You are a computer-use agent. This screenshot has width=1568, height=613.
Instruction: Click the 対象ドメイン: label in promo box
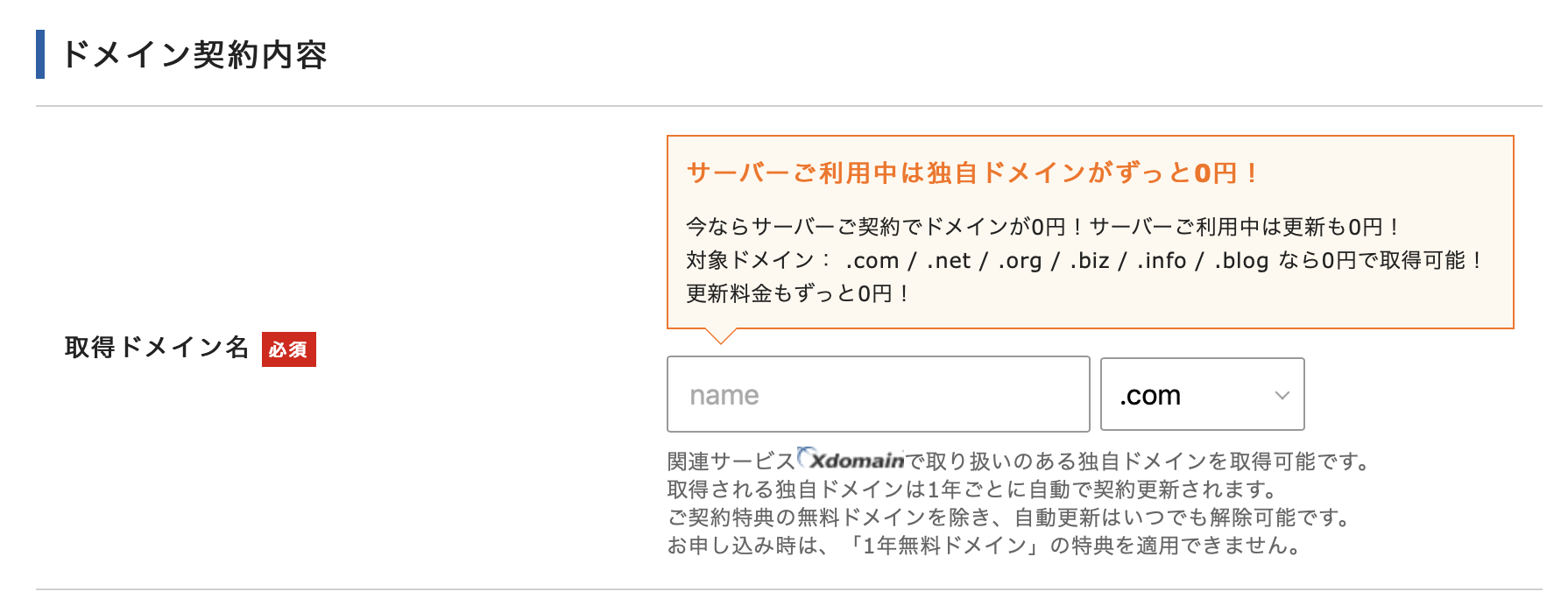pos(759,261)
